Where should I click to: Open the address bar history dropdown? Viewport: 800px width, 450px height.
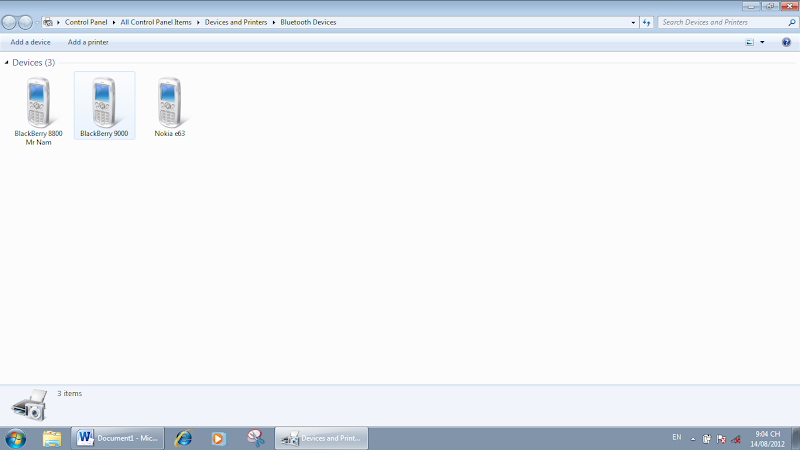(633, 22)
